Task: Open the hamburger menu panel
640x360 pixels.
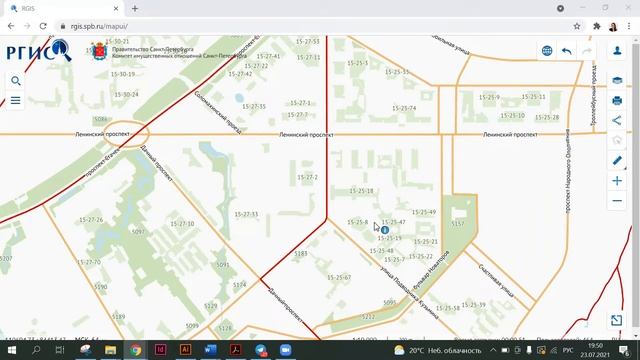Action: (16, 100)
